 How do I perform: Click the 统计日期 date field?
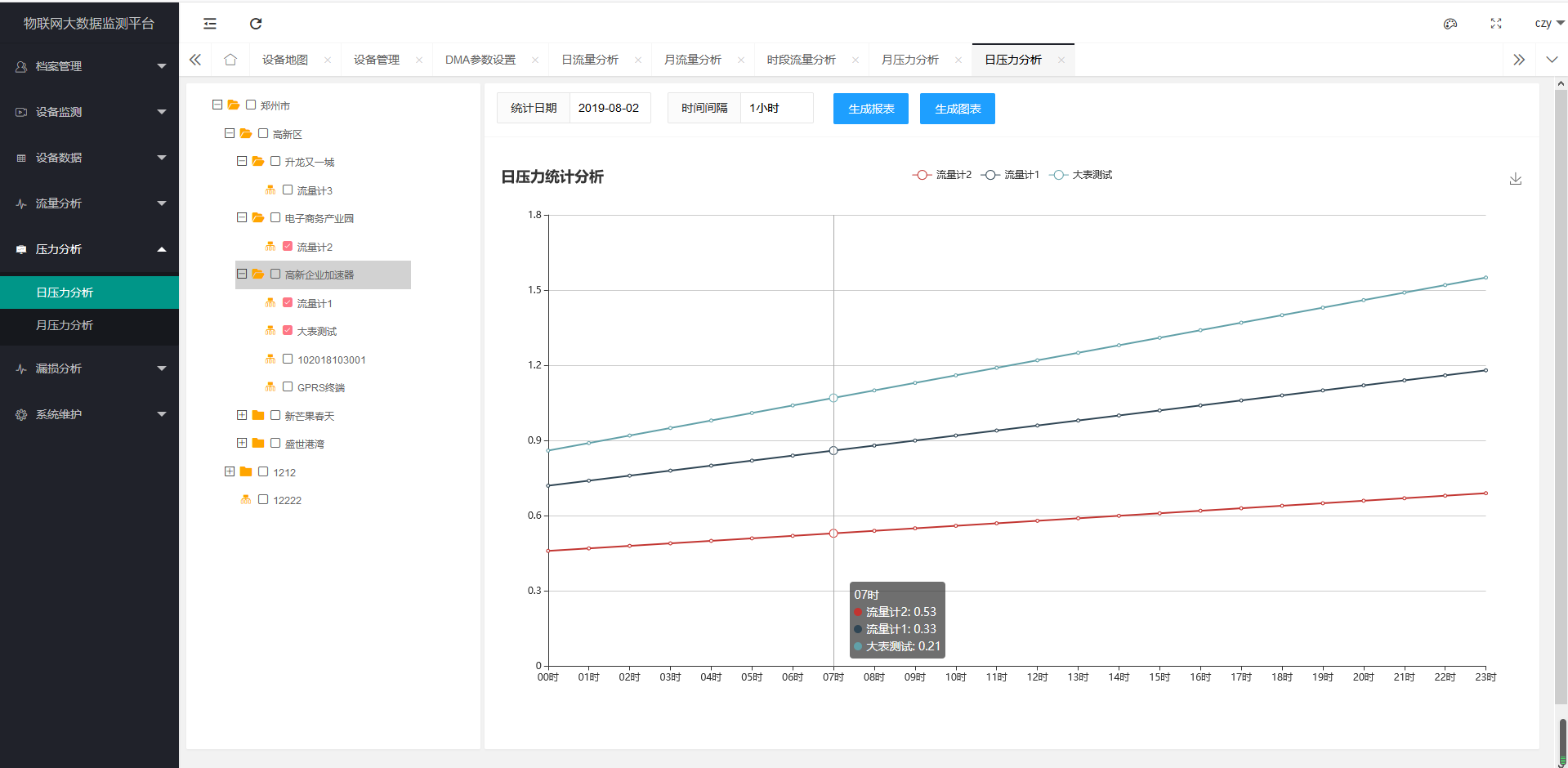(x=609, y=108)
